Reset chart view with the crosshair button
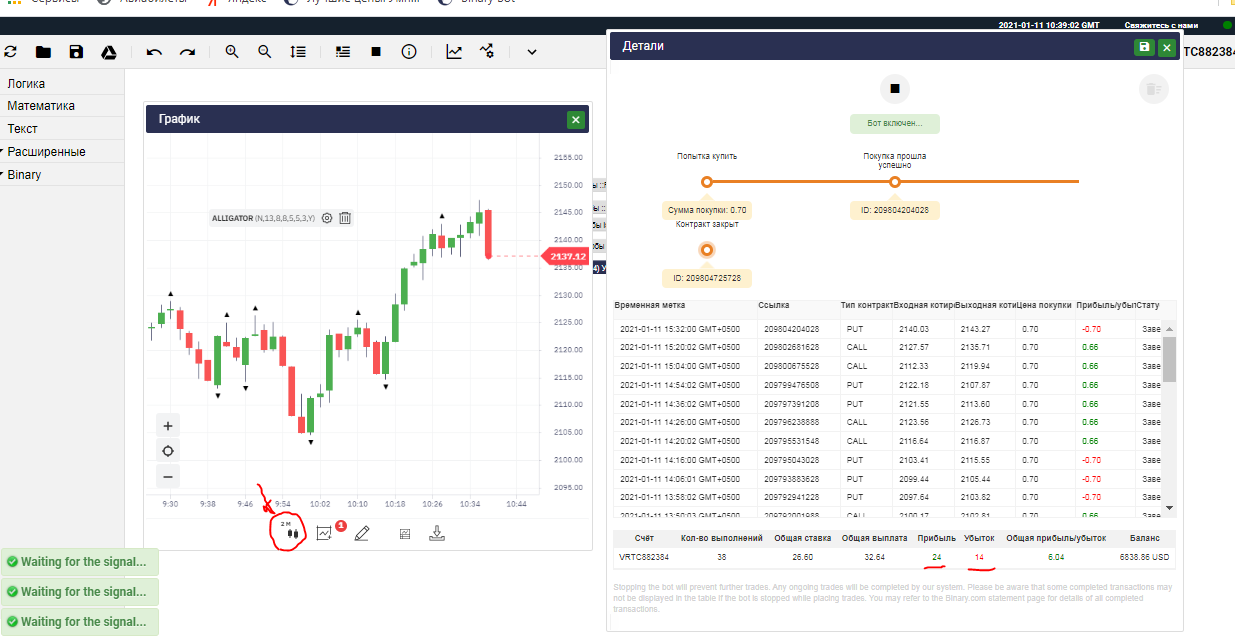 click(x=168, y=451)
